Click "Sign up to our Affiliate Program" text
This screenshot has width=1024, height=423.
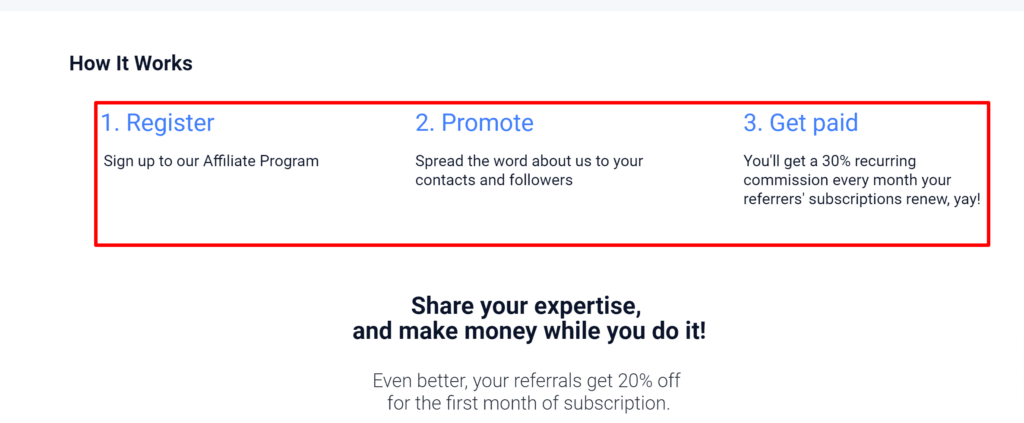pos(211,161)
